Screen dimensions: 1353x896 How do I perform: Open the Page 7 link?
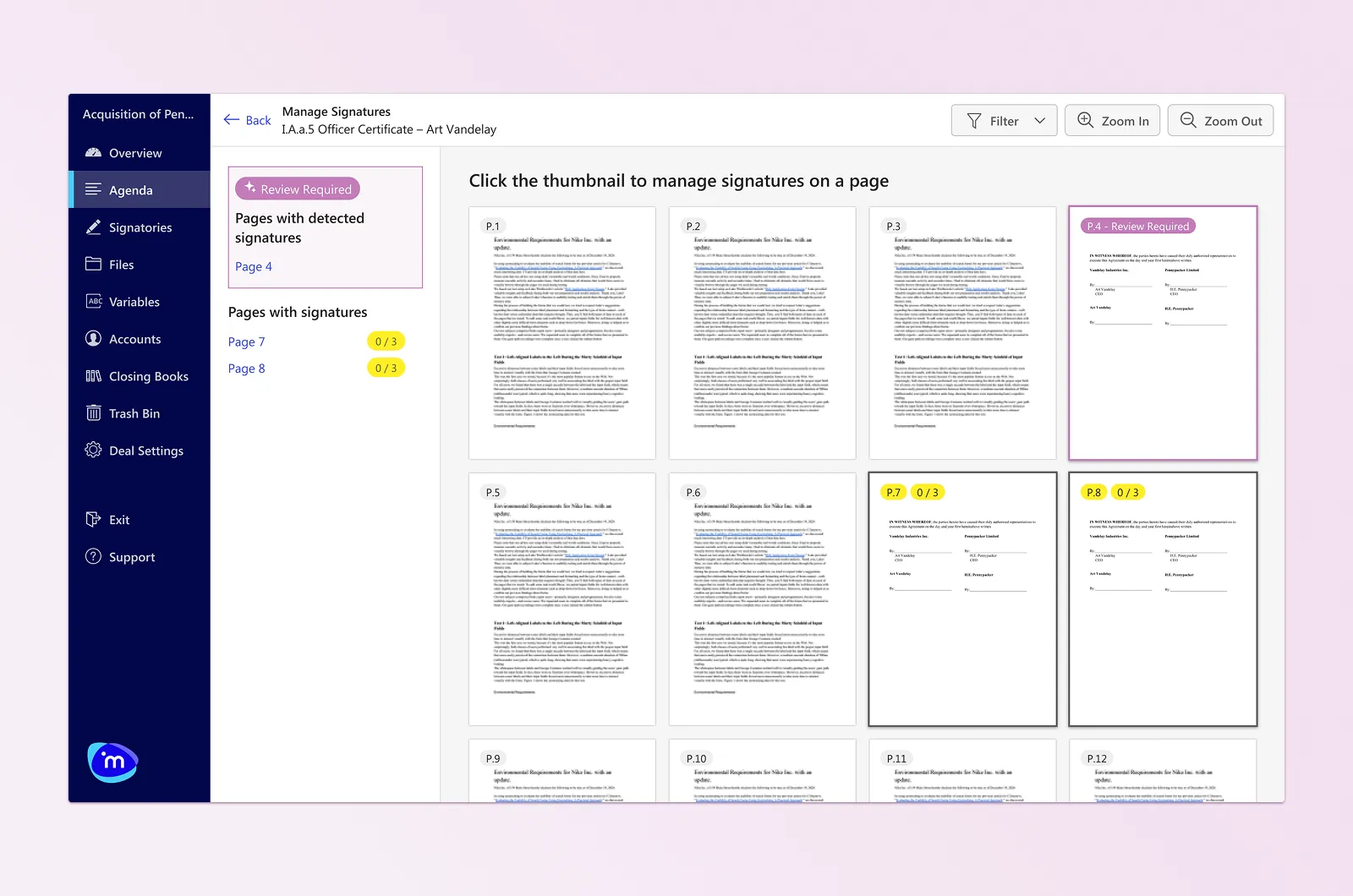(246, 341)
